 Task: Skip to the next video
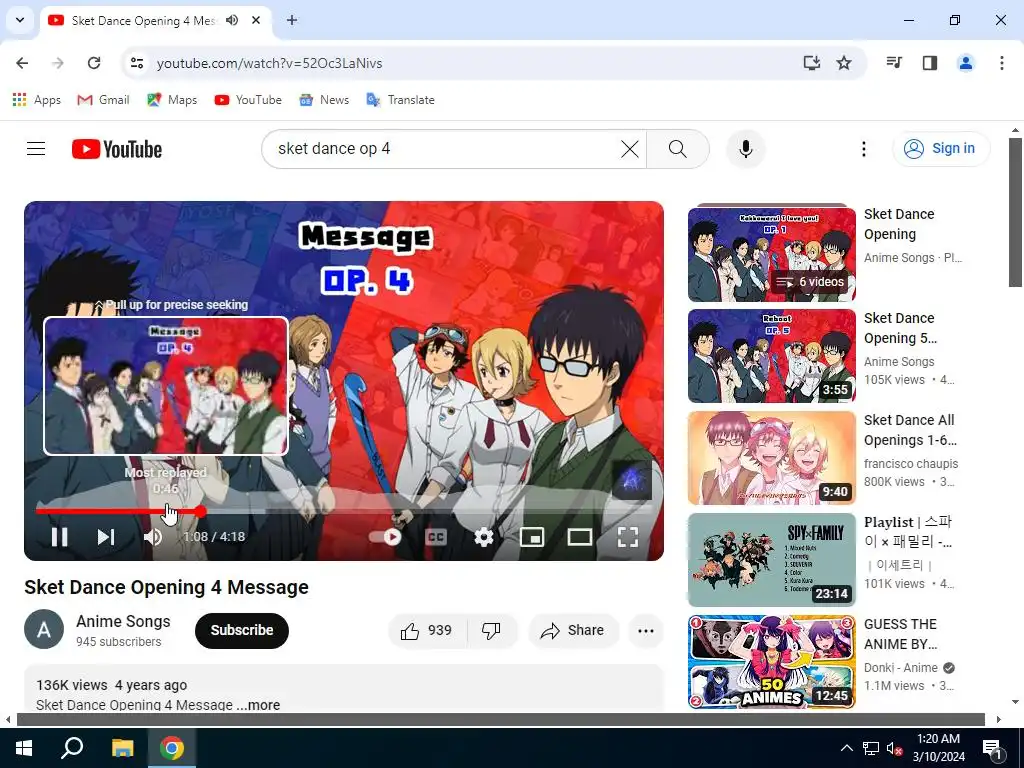[x=106, y=537]
